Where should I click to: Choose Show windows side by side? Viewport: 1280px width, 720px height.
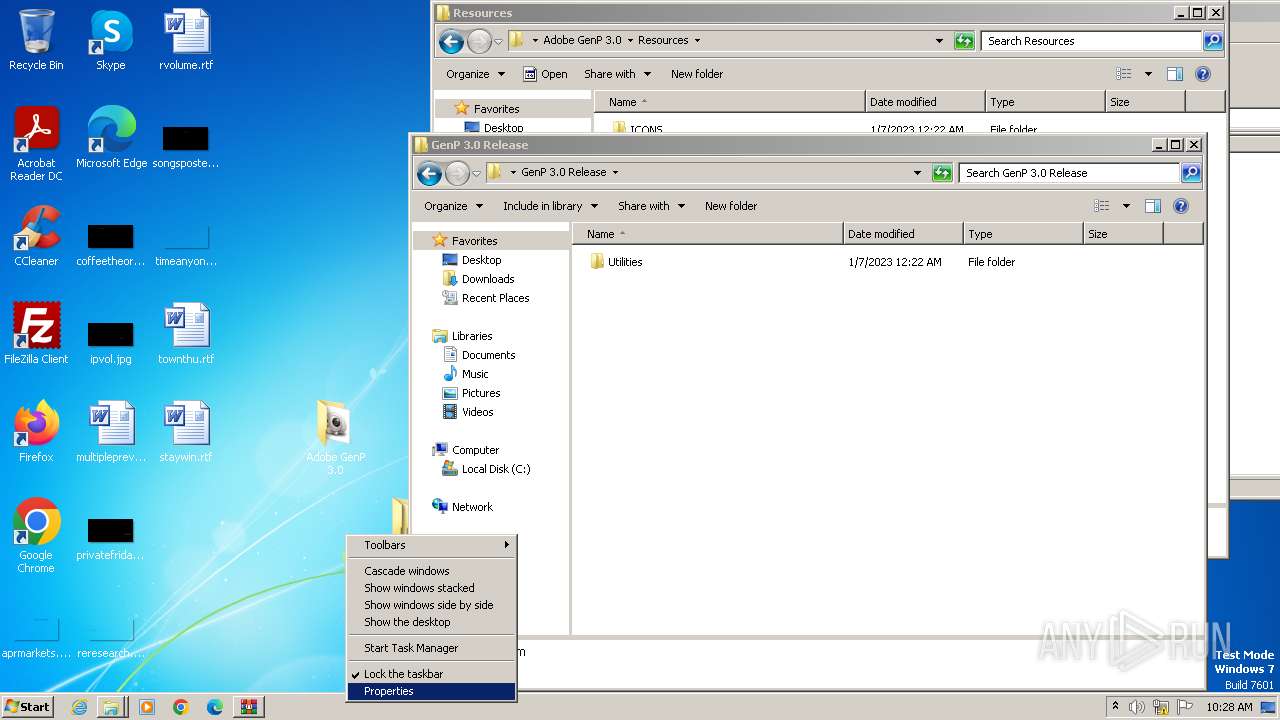click(x=431, y=605)
